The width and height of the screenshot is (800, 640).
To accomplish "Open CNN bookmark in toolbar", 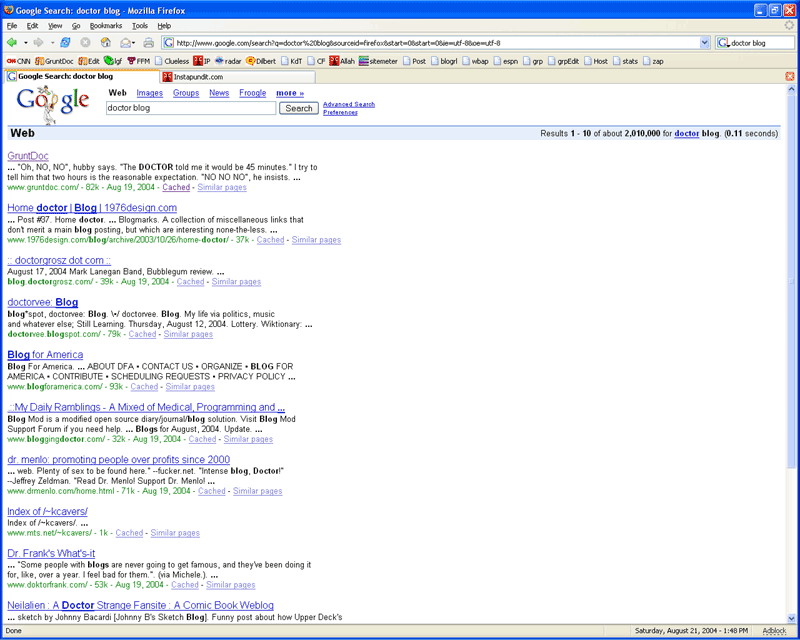I will 18,61.
